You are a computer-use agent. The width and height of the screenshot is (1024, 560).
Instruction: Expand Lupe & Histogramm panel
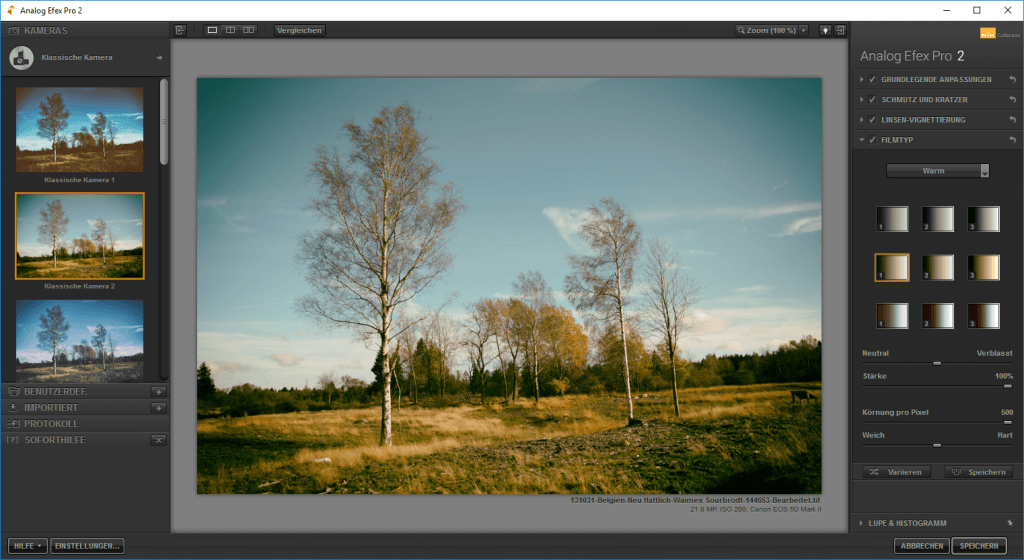[x=862, y=523]
